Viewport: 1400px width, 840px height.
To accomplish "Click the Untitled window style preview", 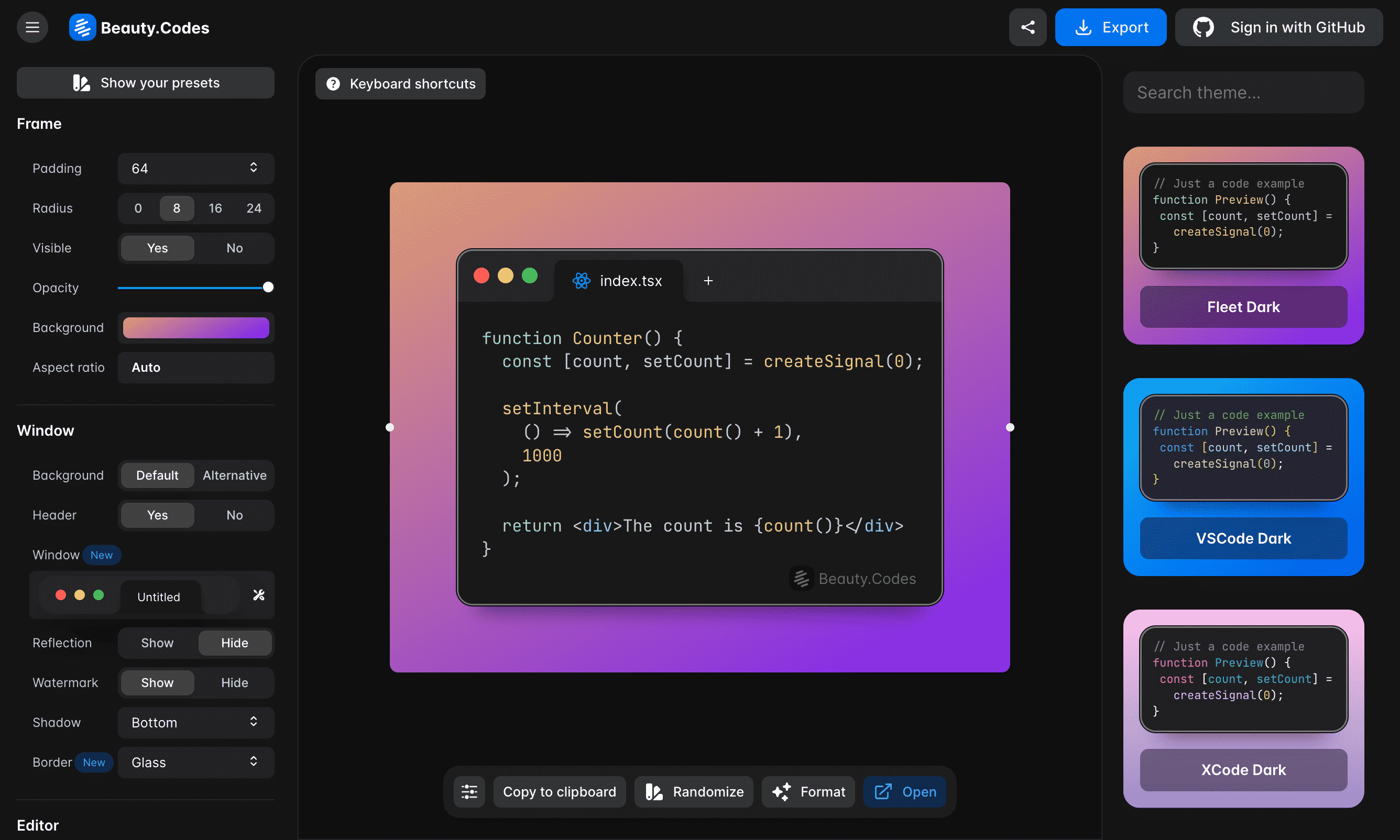I will pyautogui.click(x=140, y=595).
